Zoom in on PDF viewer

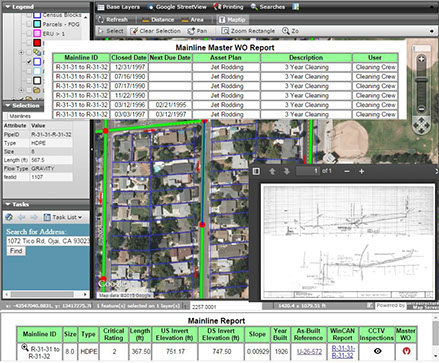pyautogui.click(x=362, y=171)
